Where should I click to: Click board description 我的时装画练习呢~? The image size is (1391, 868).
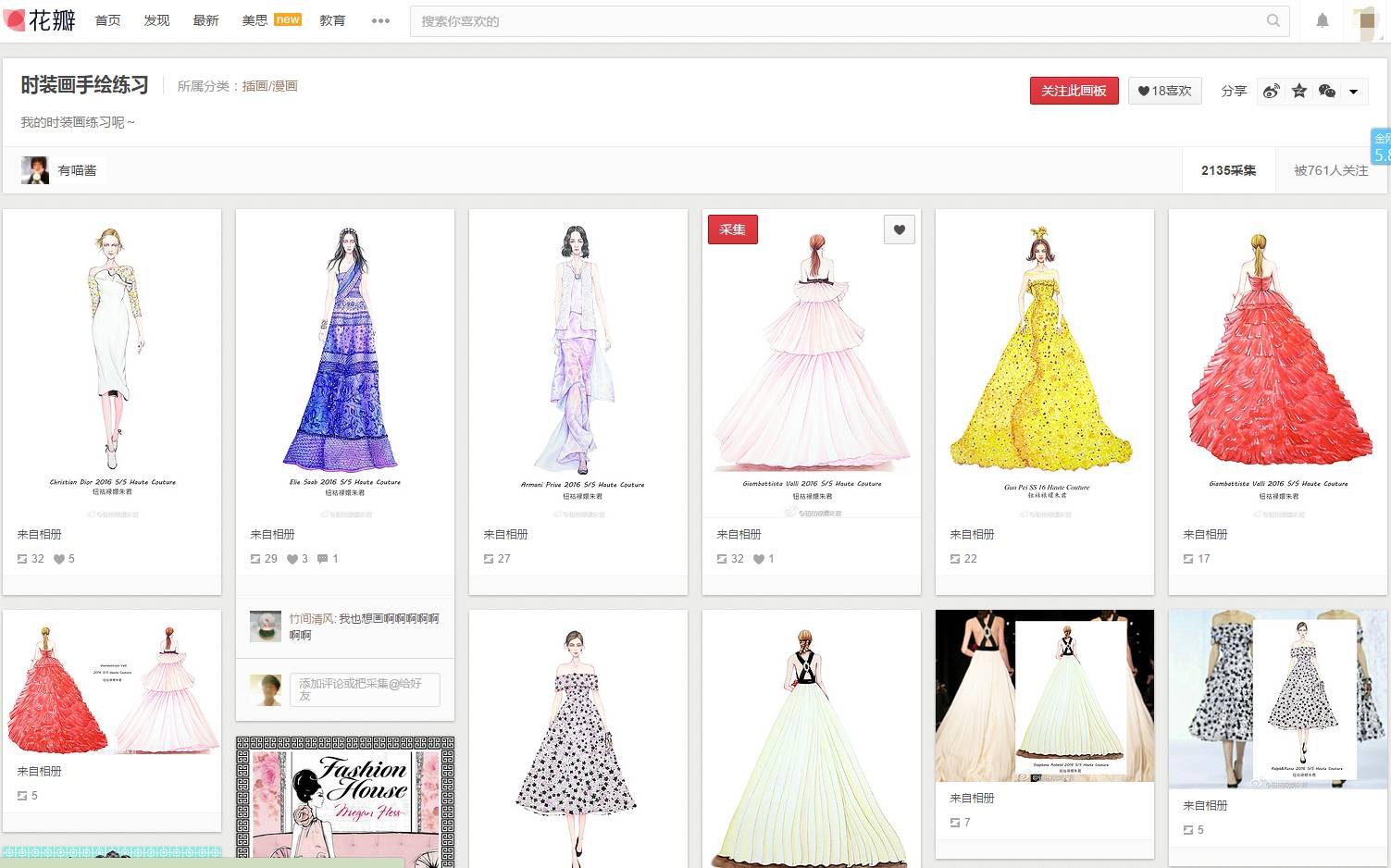click(x=78, y=122)
